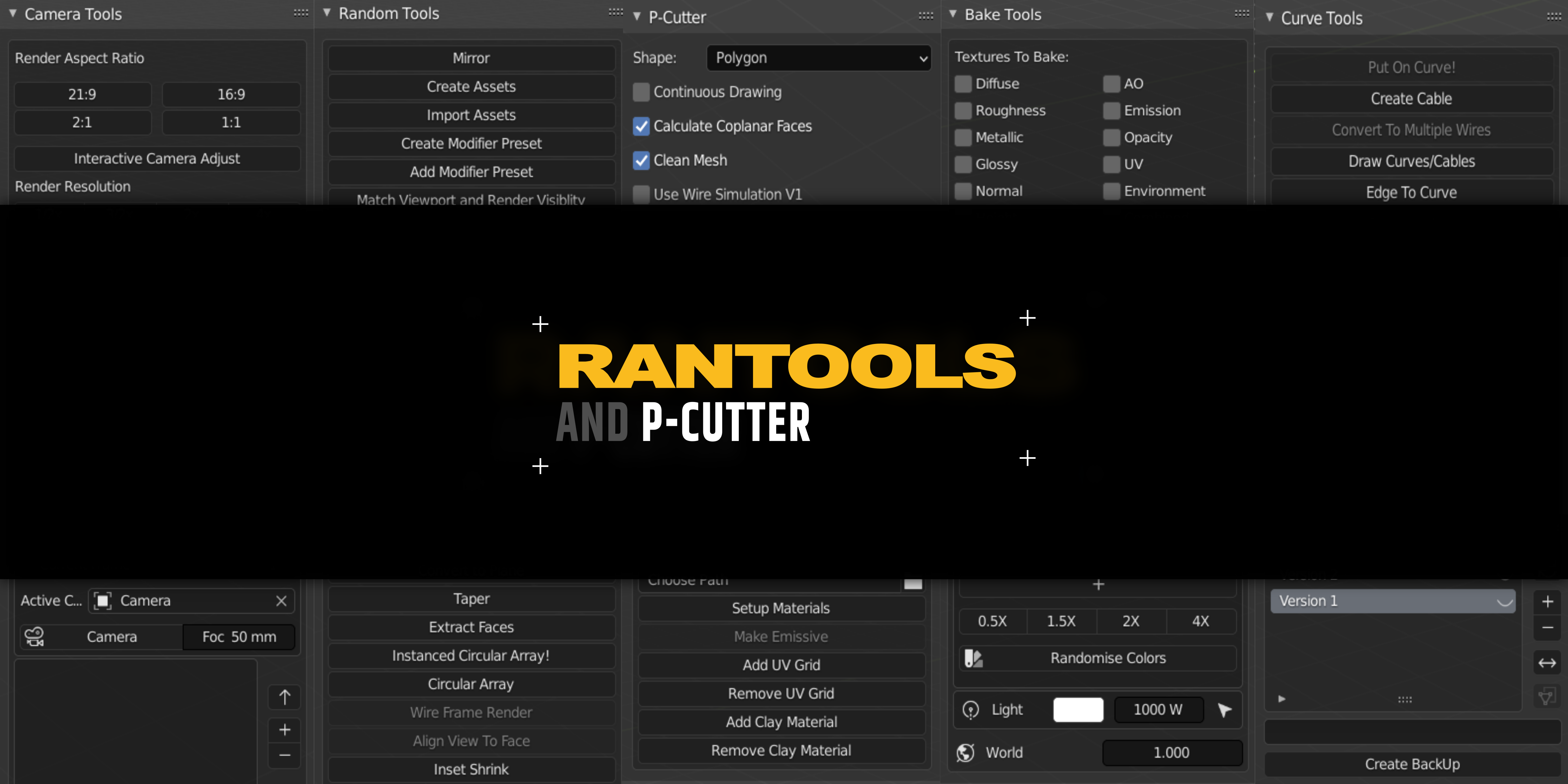Select the 2X resolution multiplier
This screenshot has height=784, width=1568.
[1130, 622]
